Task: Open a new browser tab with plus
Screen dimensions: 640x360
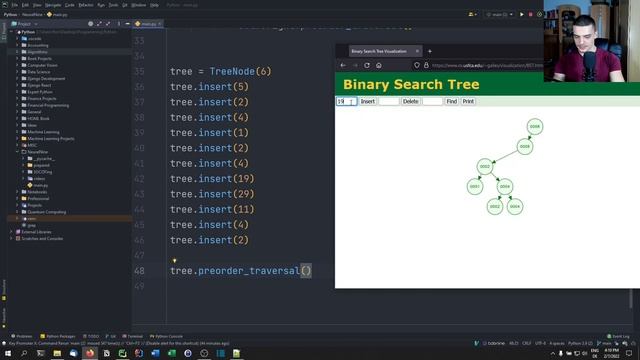Action: (429, 51)
